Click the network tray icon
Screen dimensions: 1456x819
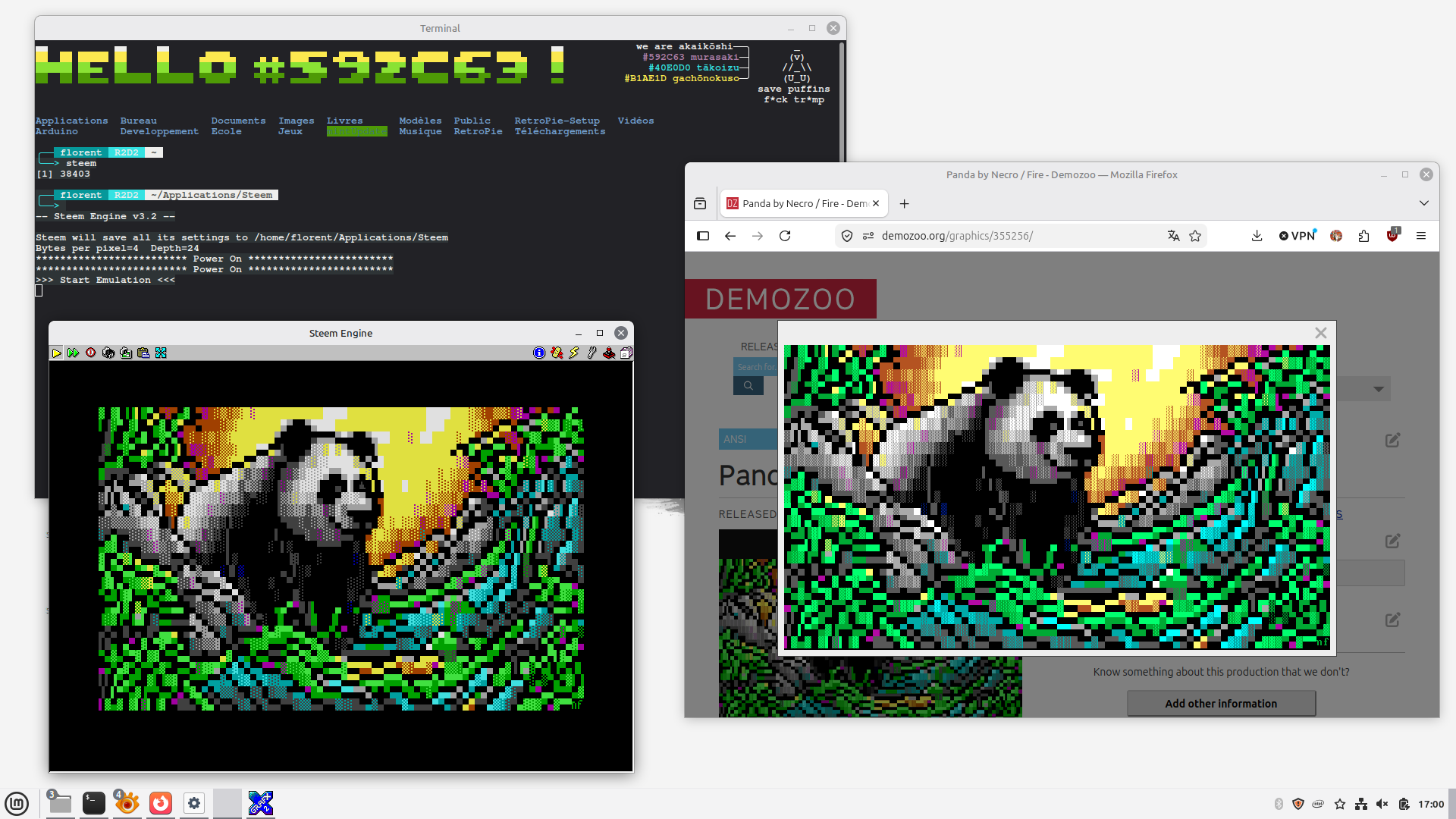tap(1361, 804)
